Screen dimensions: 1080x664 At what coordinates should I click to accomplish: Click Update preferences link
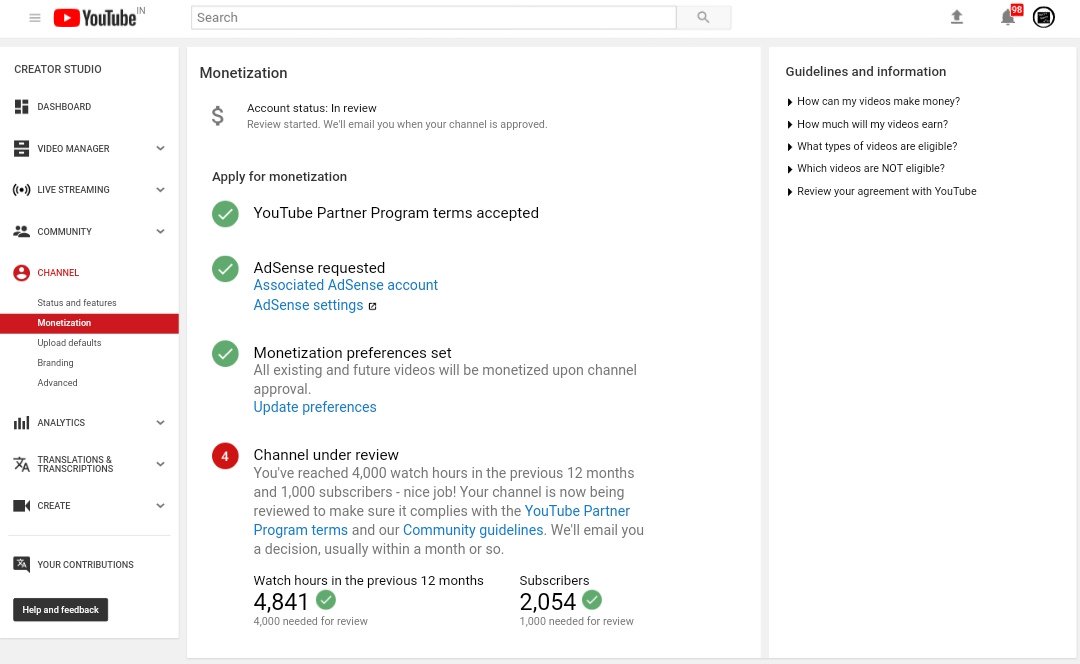(315, 407)
